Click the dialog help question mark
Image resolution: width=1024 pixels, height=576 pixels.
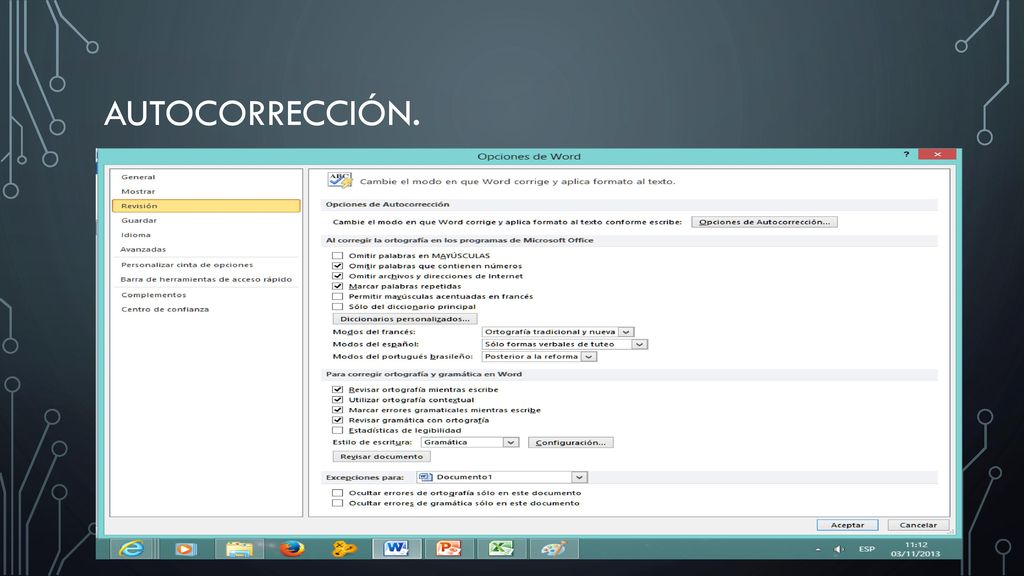[x=906, y=155]
